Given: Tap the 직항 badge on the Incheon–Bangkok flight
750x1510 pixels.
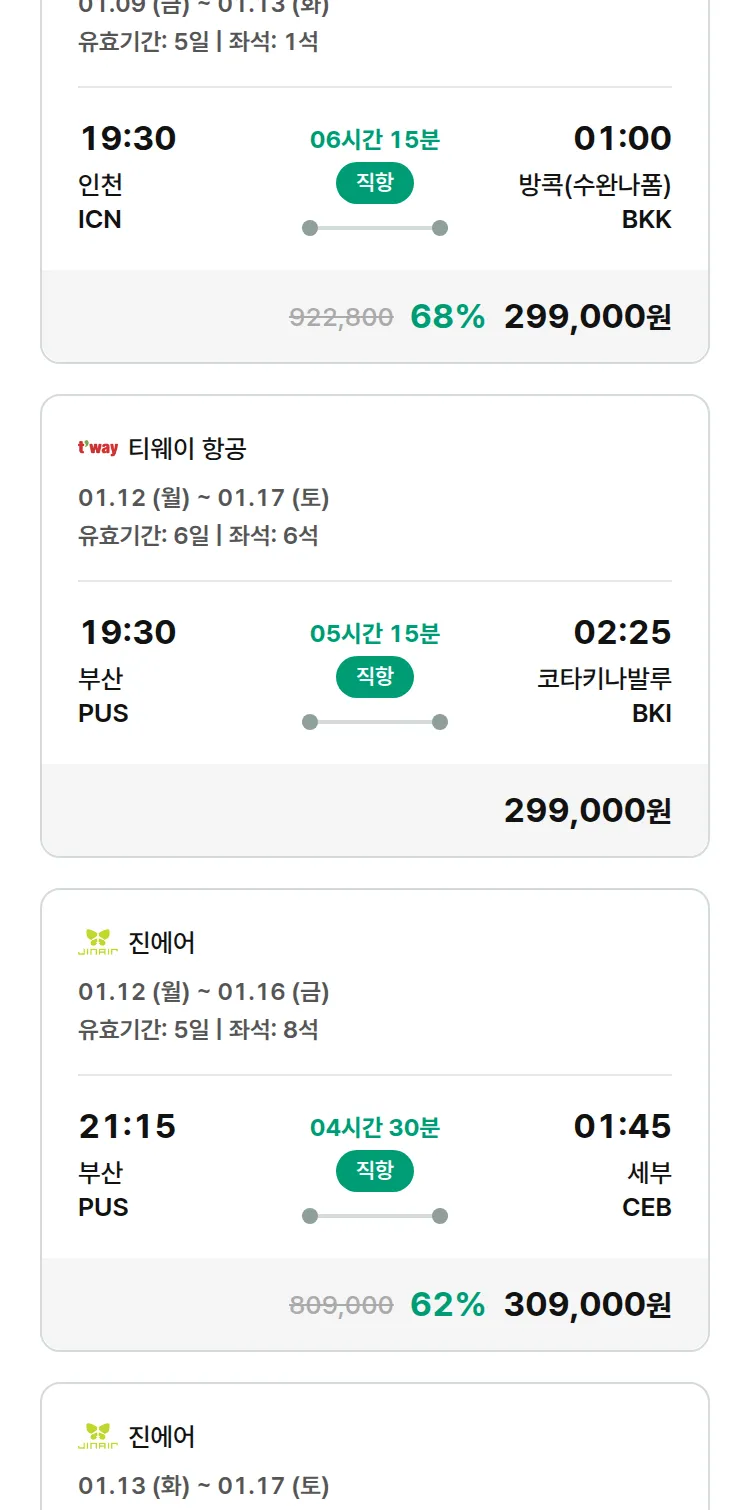Looking at the screenshot, I should tap(374, 183).
